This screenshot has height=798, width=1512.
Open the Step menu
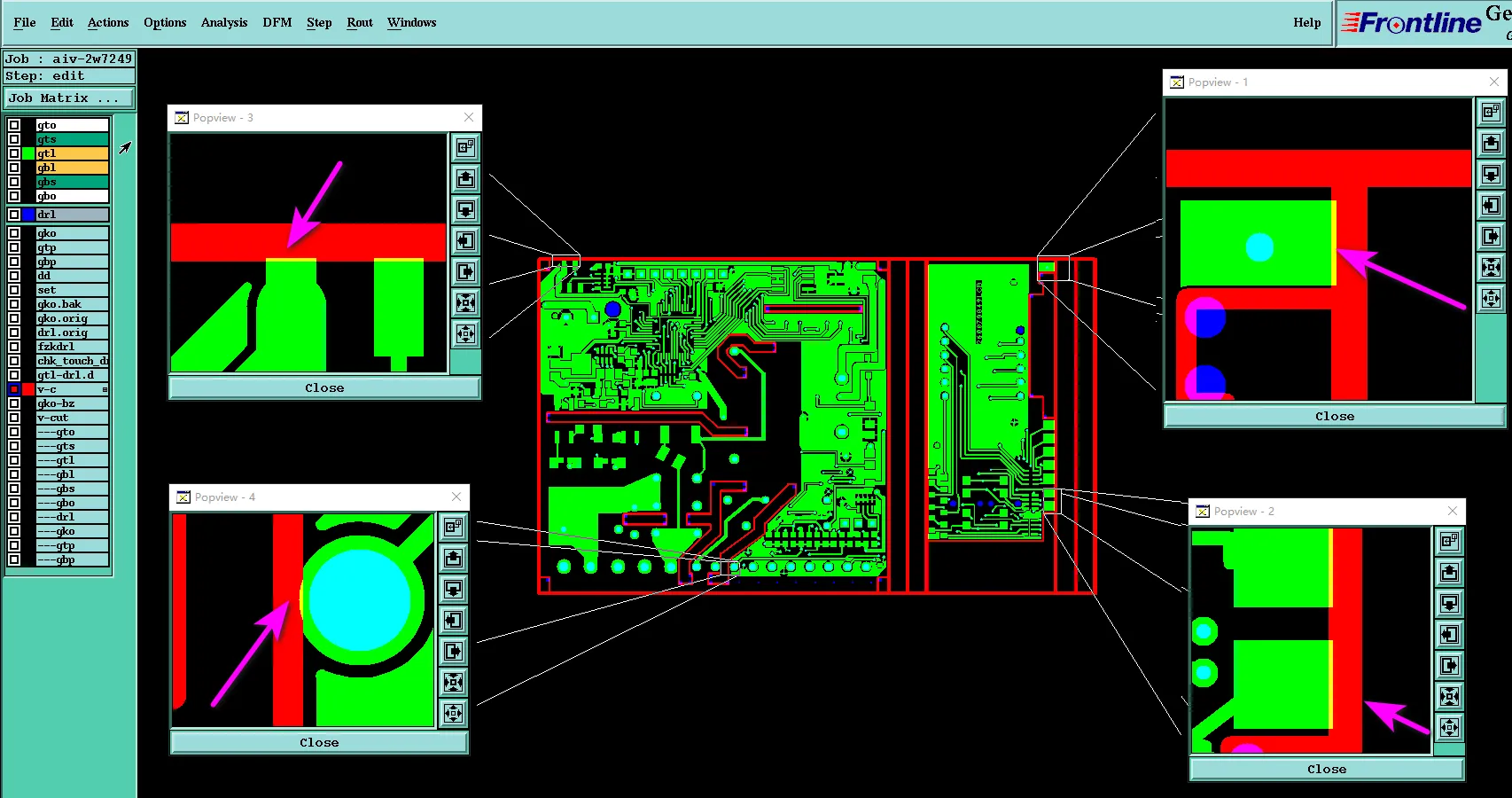319,22
